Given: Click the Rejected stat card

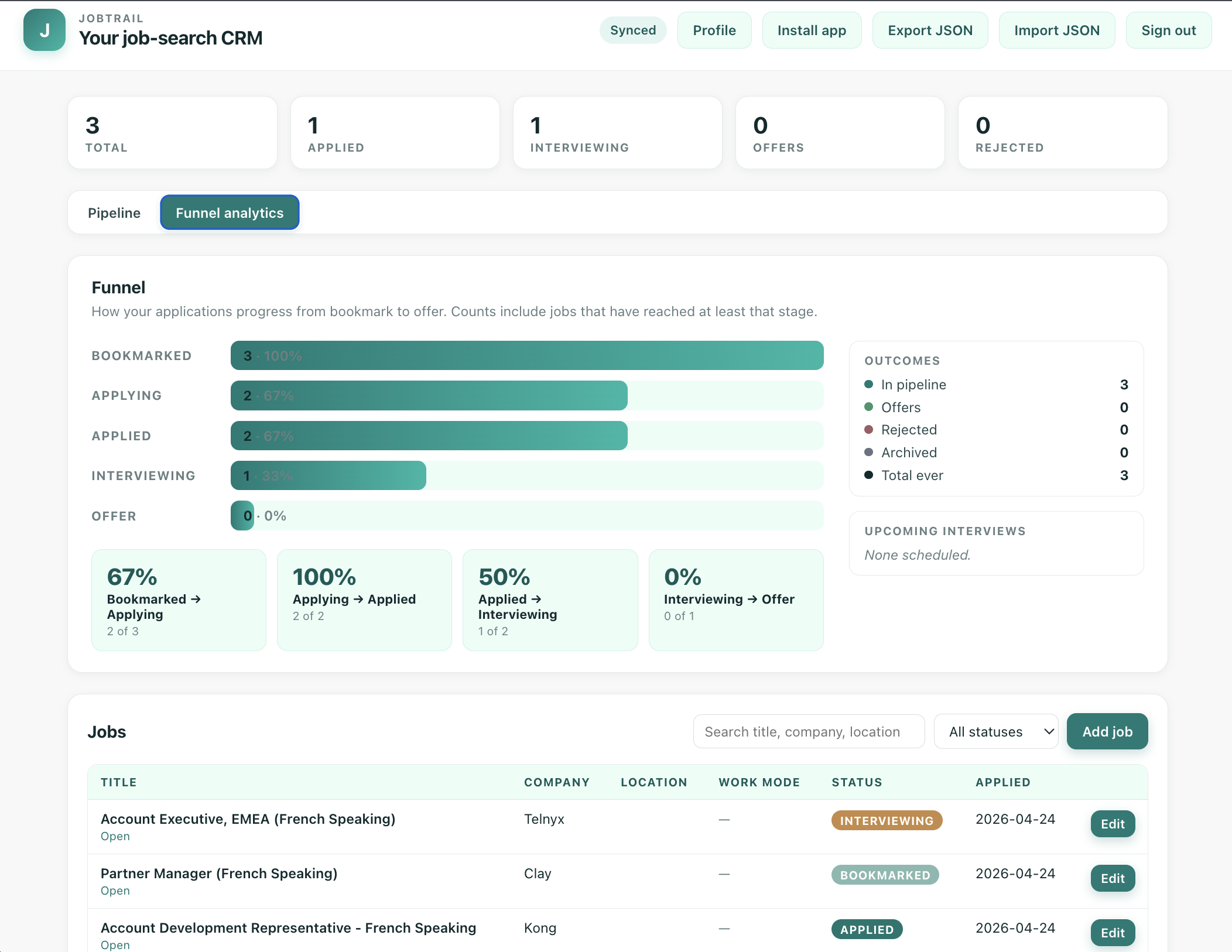Looking at the screenshot, I should (1063, 133).
